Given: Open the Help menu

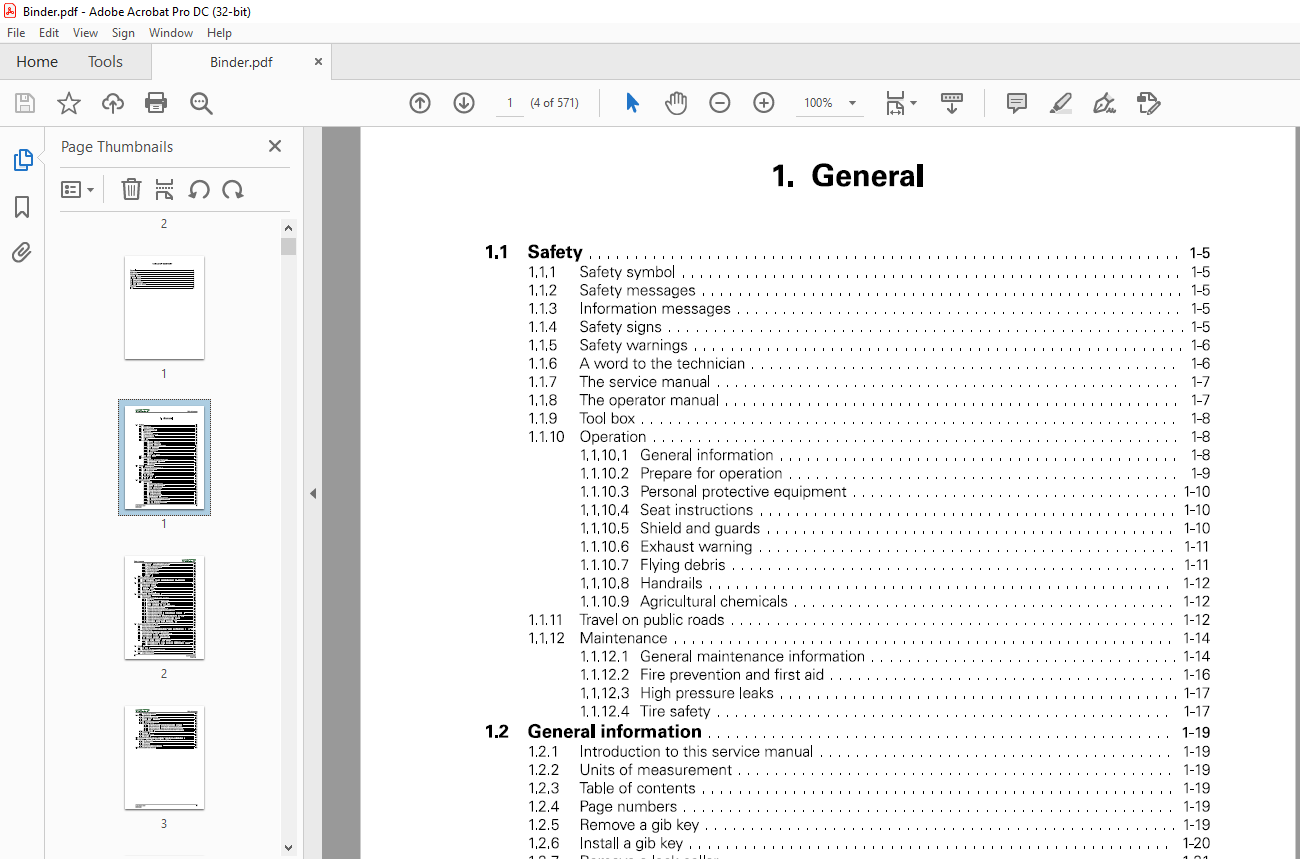Looking at the screenshot, I should (219, 33).
